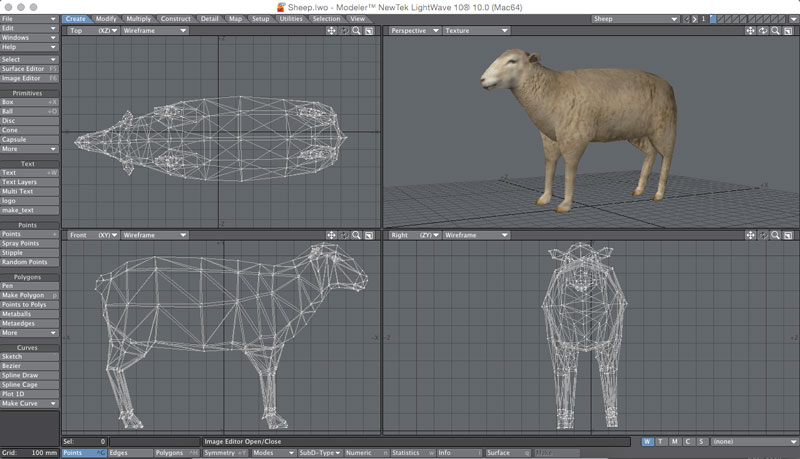
Task: Maximize the Front viewport with its corner icon
Action: (x=368, y=235)
